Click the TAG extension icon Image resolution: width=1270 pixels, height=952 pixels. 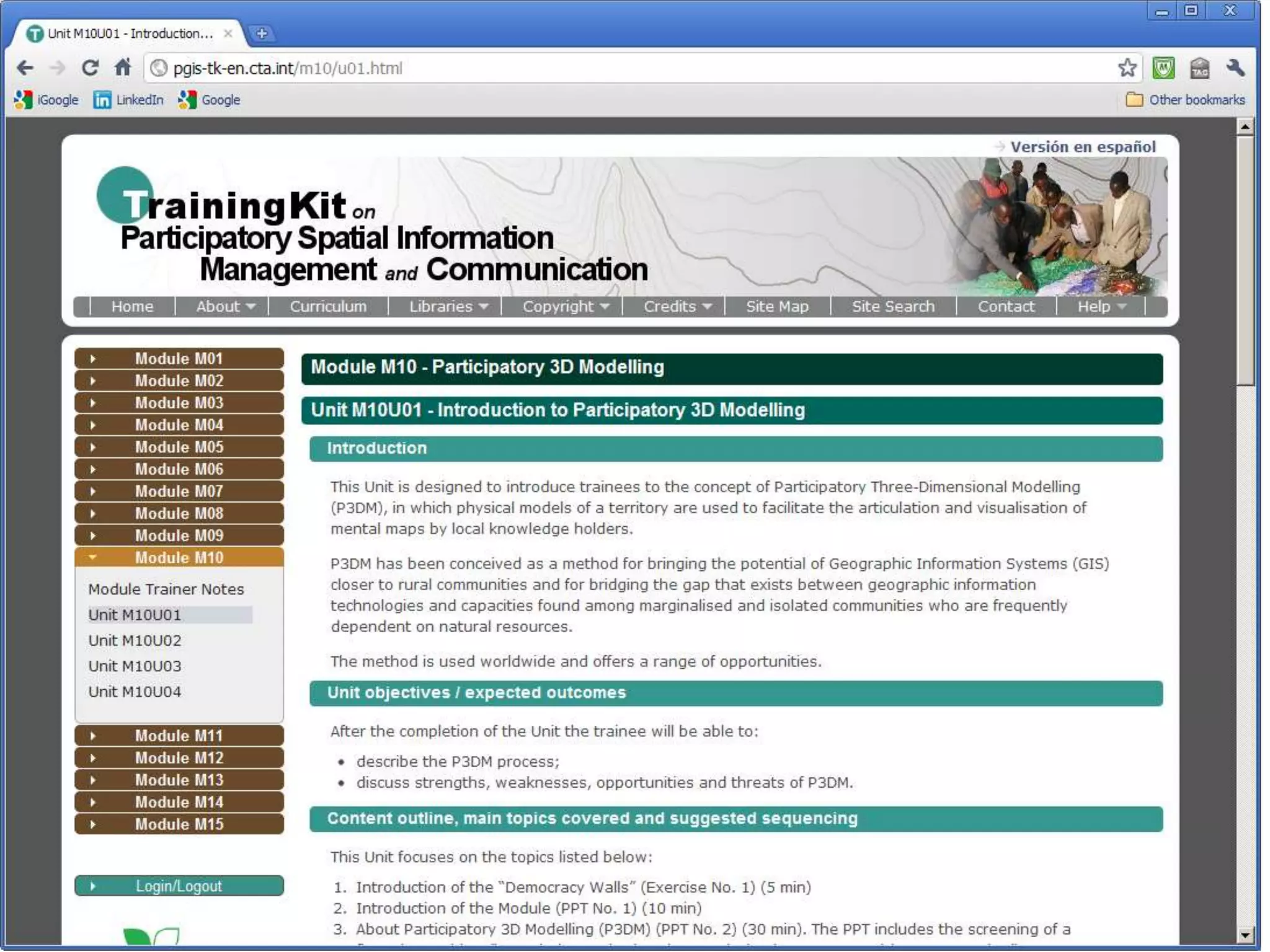(1199, 68)
